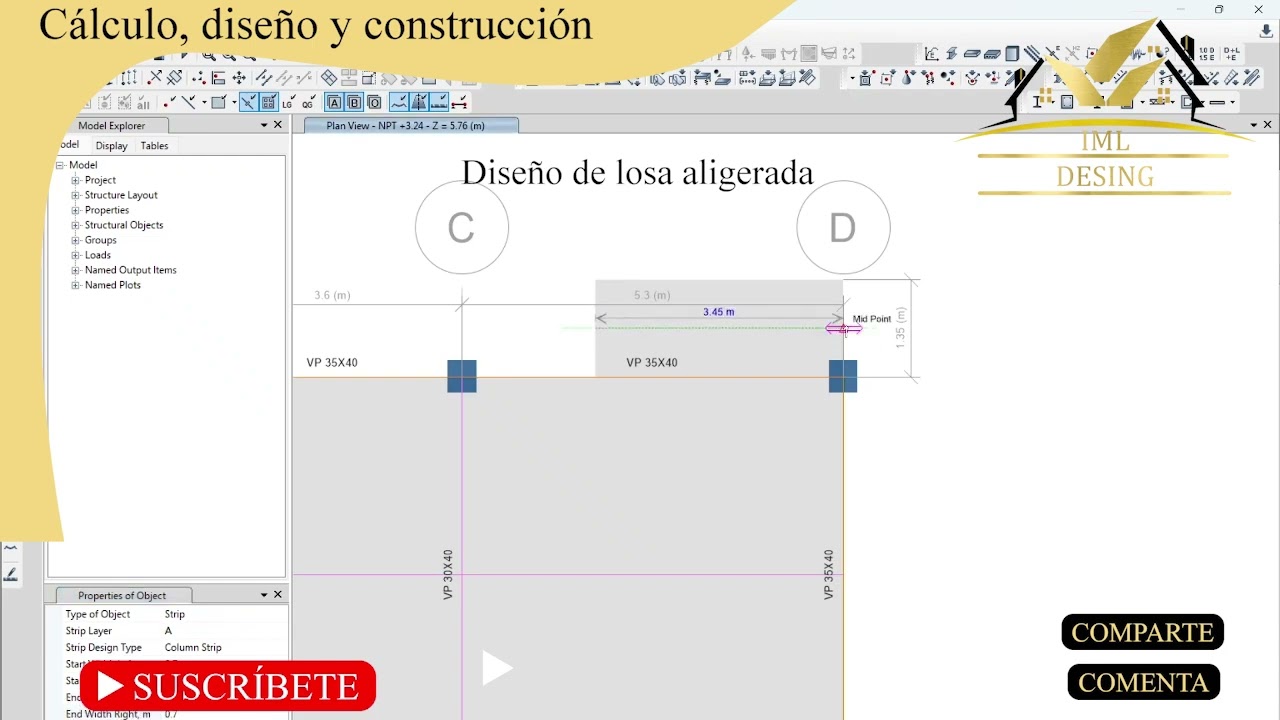The height and width of the screenshot is (720, 1280).
Task: Click the Model Explorer panel title tab
Action: (111, 125)
